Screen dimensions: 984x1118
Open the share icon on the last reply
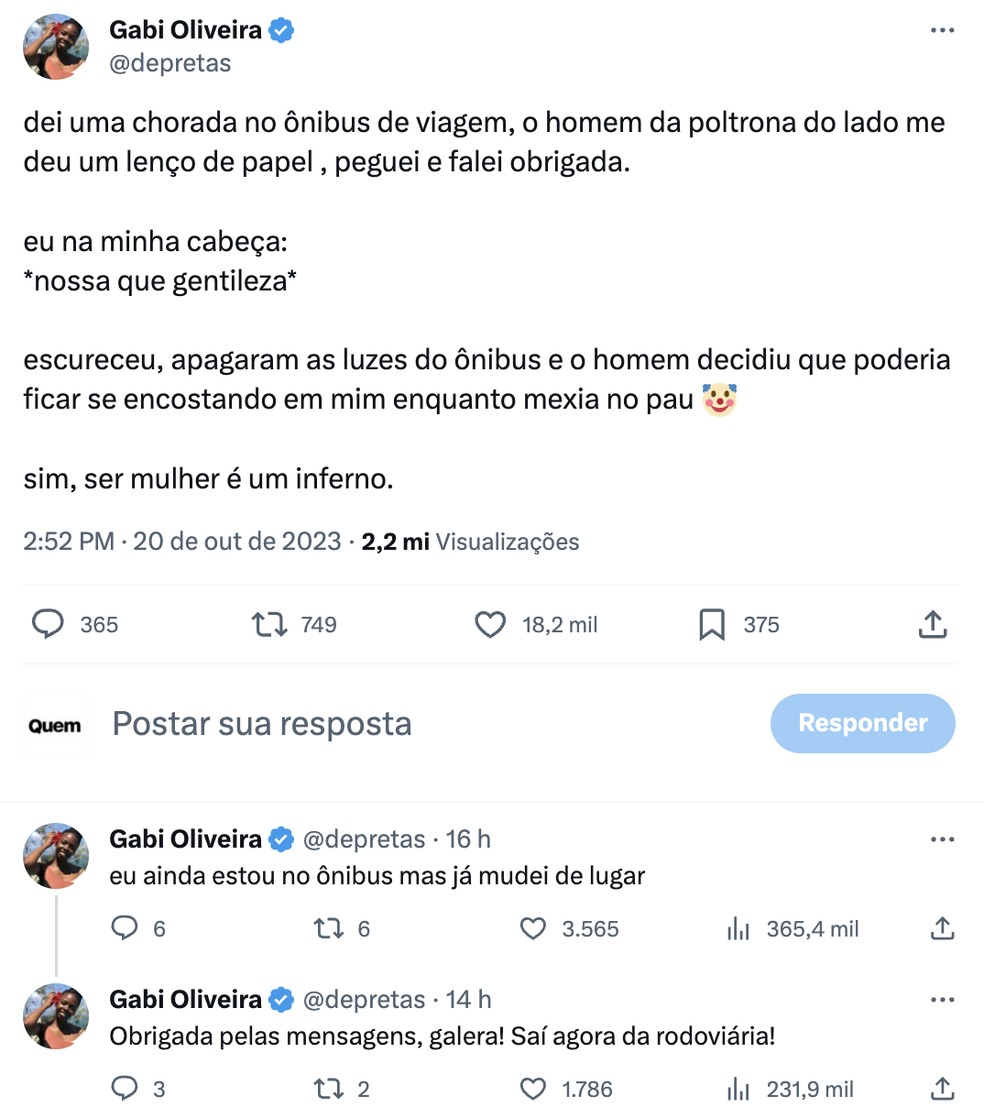click(x=941, y=1088)
